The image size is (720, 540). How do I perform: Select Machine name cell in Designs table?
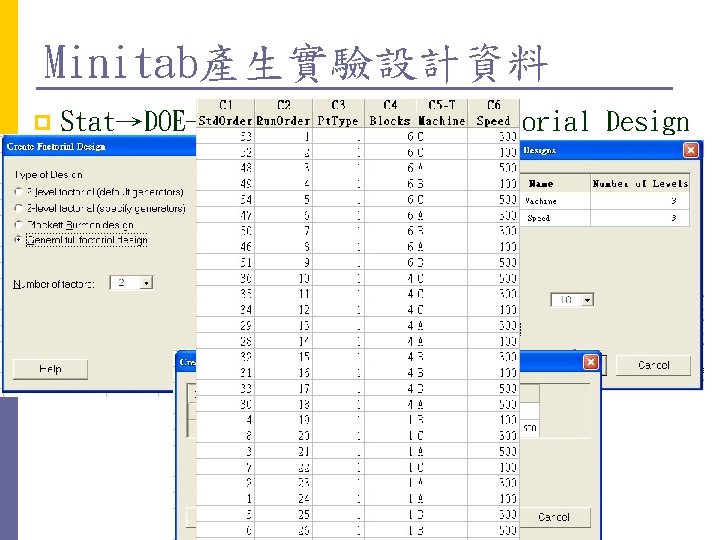557,201
